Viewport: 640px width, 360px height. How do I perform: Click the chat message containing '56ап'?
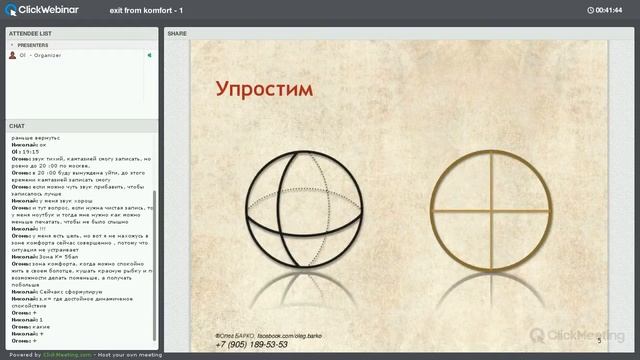point(45,257)
